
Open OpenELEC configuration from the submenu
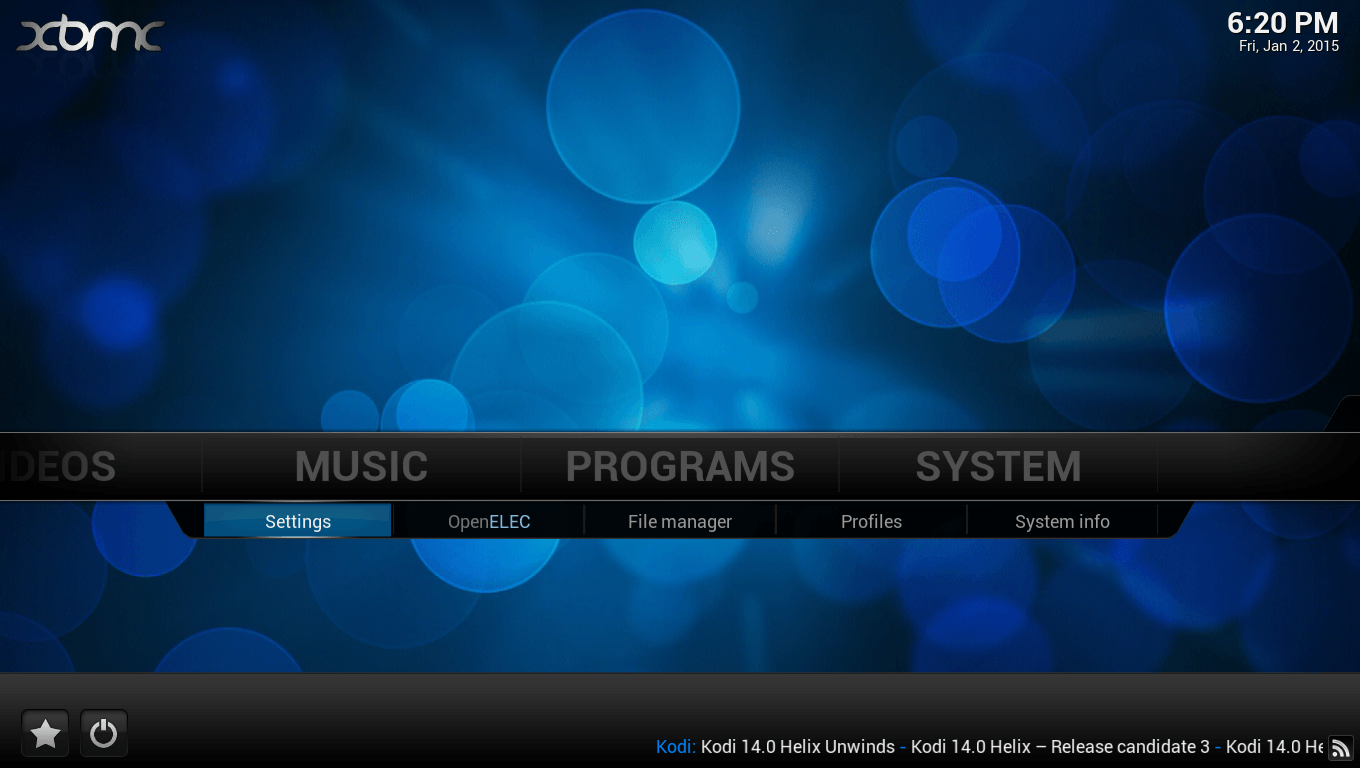pos(489,521)
